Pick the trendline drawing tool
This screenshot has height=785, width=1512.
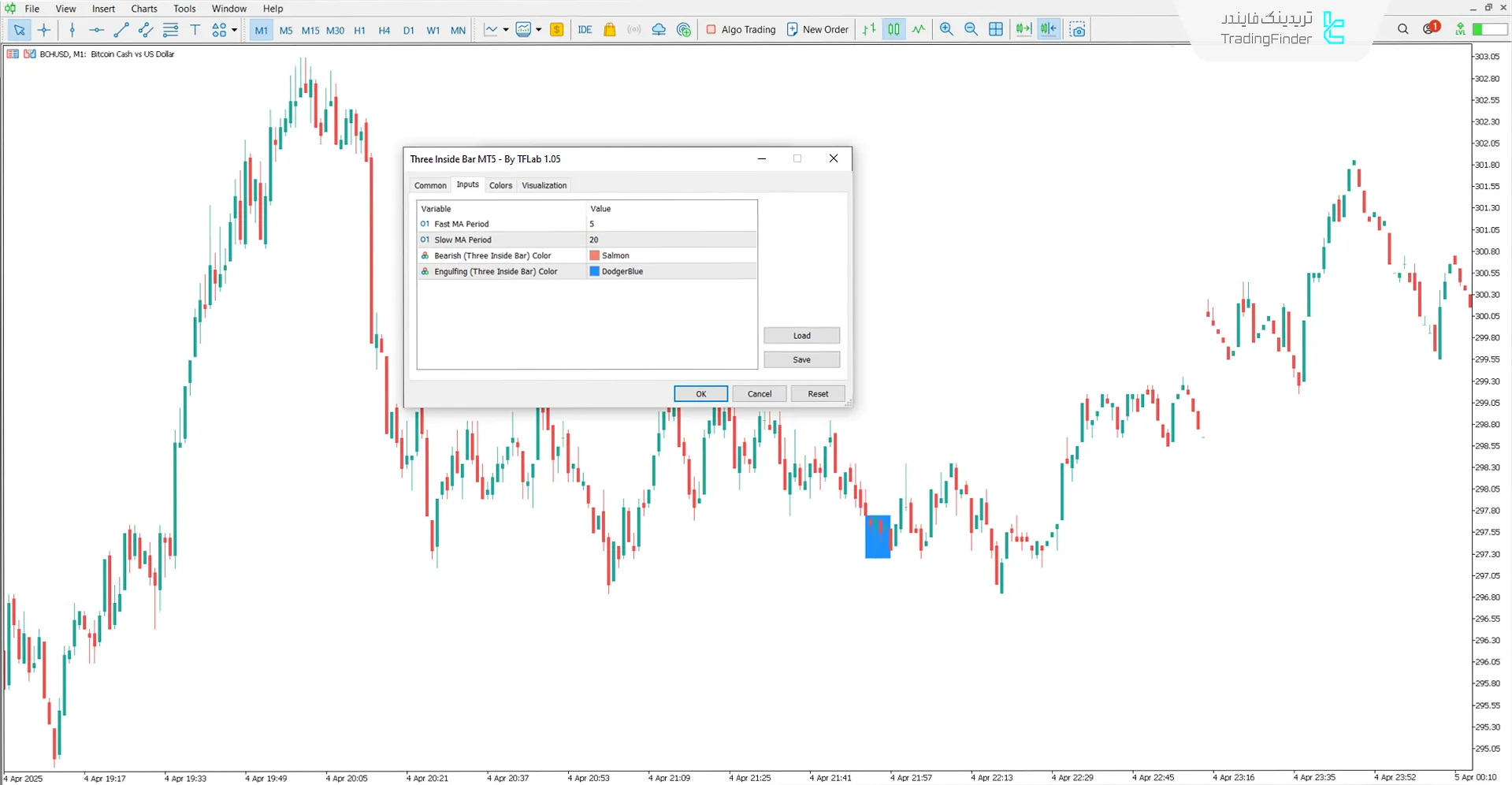pos(121,30)
